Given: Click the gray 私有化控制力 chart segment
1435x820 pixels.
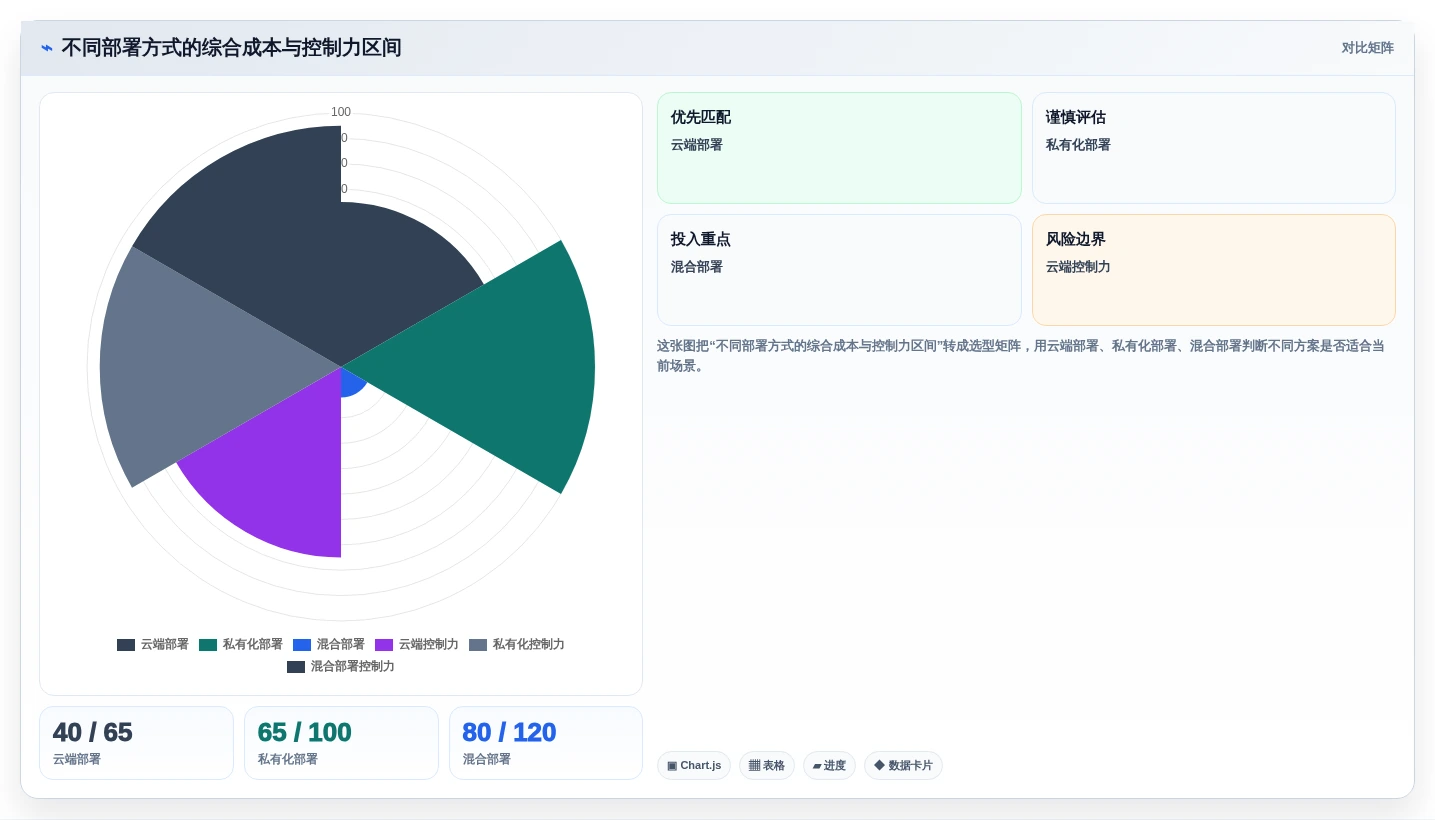Looking at the screenshot, I should 200,365.
